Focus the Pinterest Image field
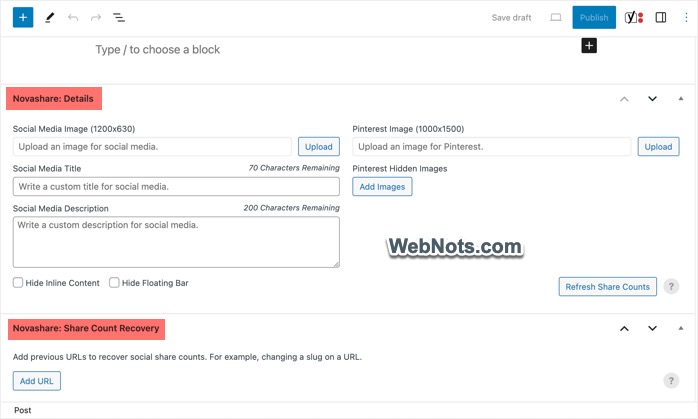 [x=492, y=146]
